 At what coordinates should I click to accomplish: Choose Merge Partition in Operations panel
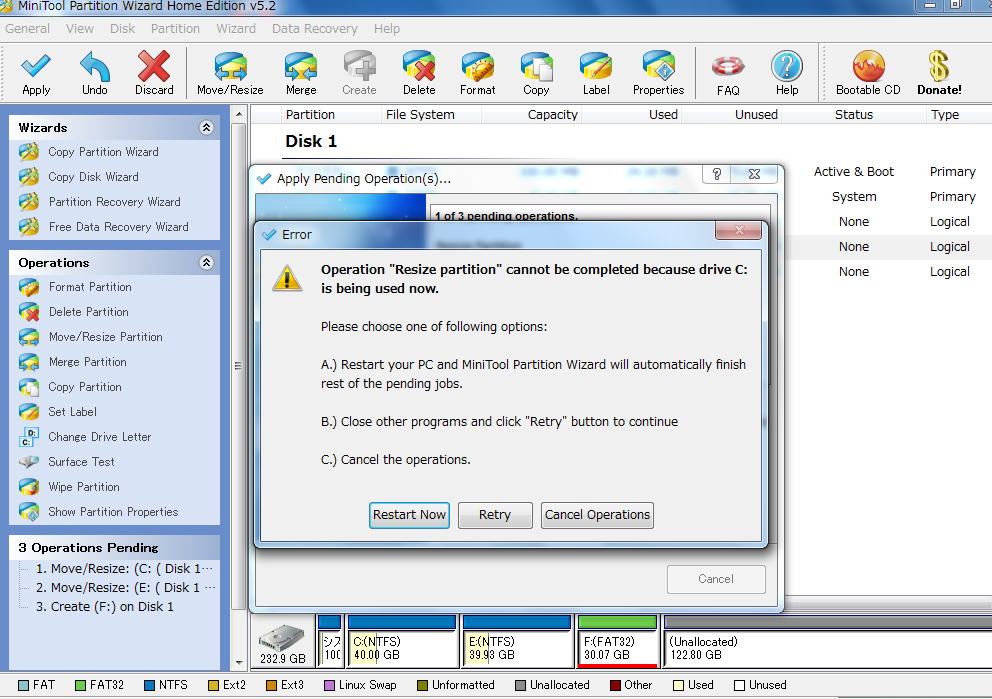pyautogui.click(x=87, y=362)
